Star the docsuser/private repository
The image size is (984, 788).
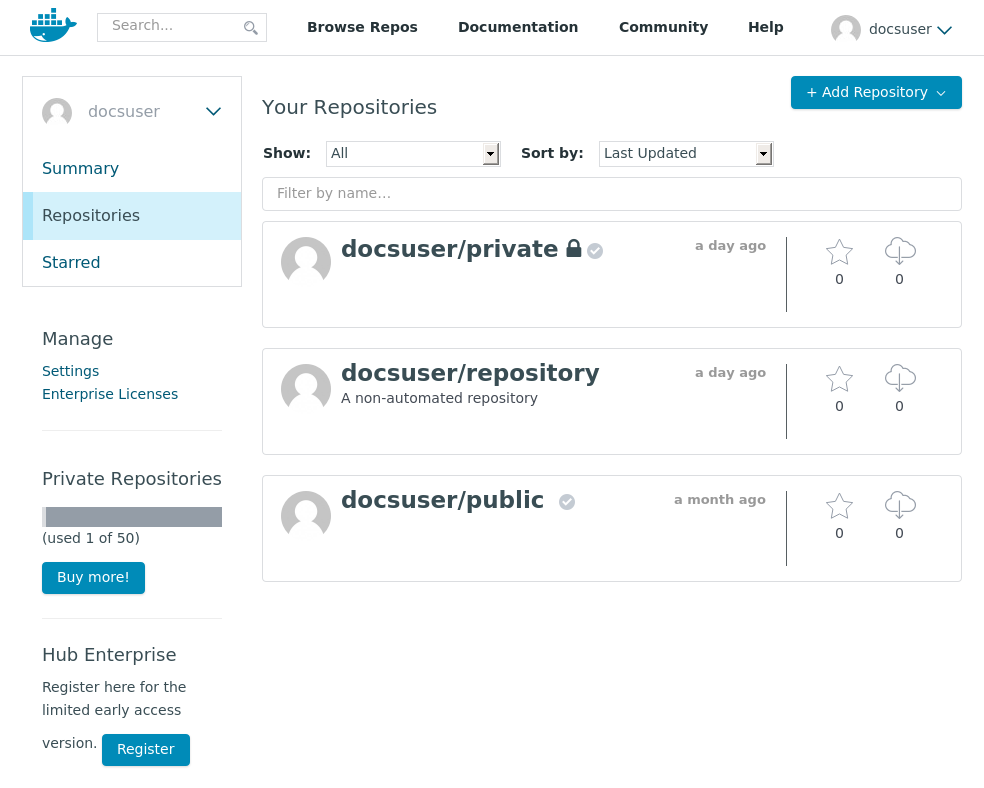pyautogui.click(x=839, y=252)
